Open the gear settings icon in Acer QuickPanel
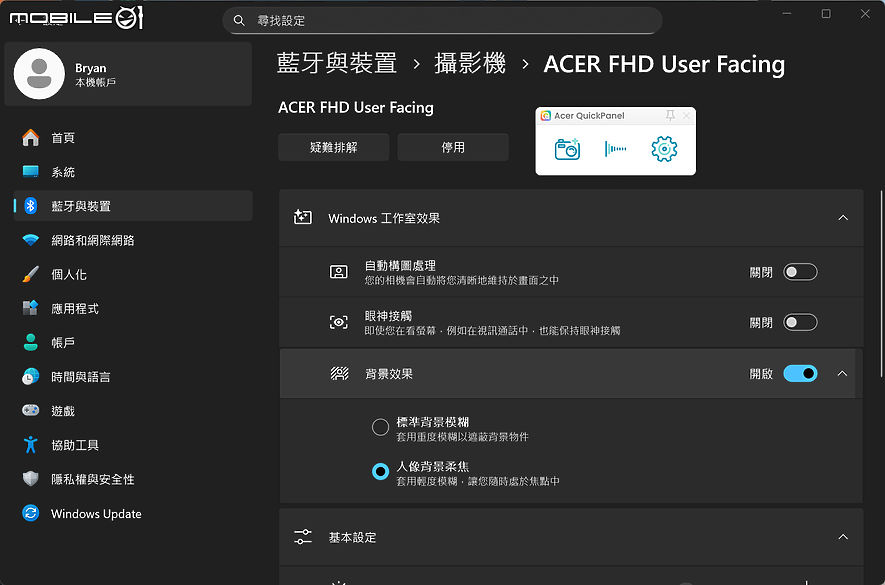 tap(664, 149)
